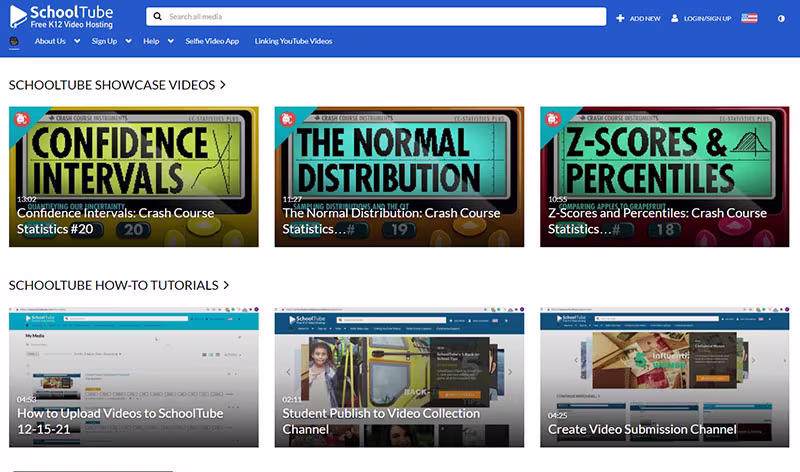Open Z-Scores and Percentiles: Crash Course title
Viewport: 800px width, 472px height.
658,221
